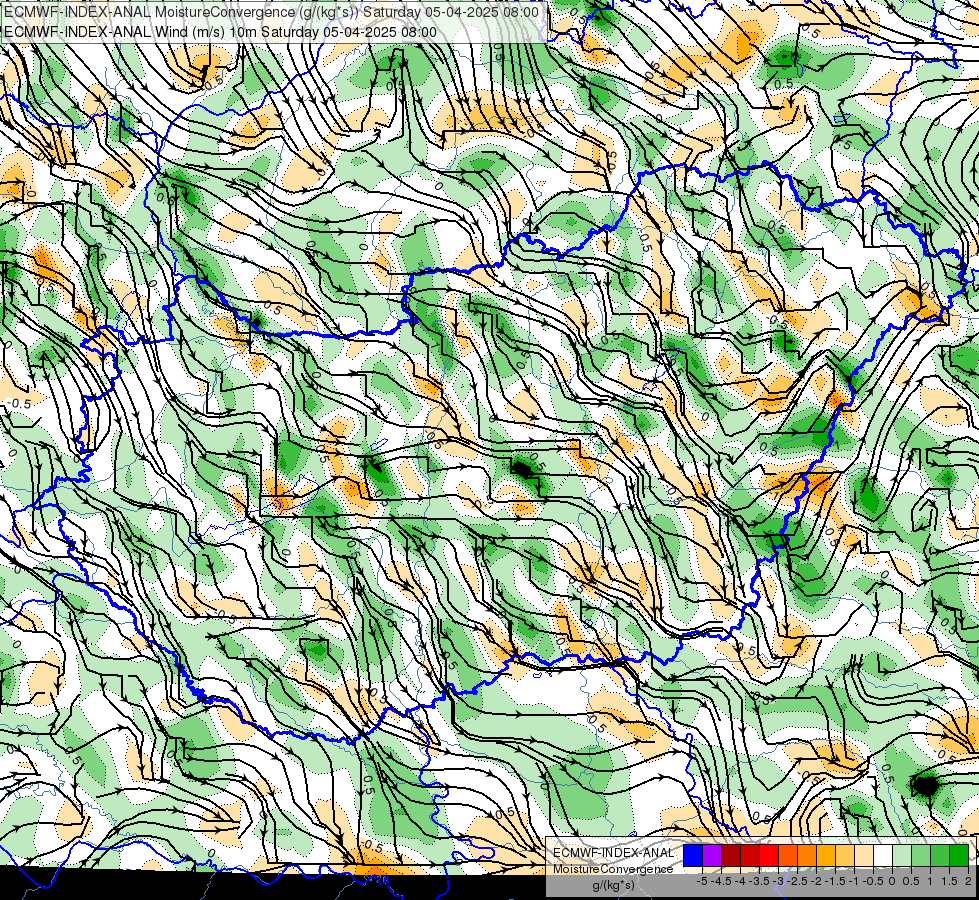
Task: Select legend swatch between 0 and 0.5
Action: coord(902,856)
